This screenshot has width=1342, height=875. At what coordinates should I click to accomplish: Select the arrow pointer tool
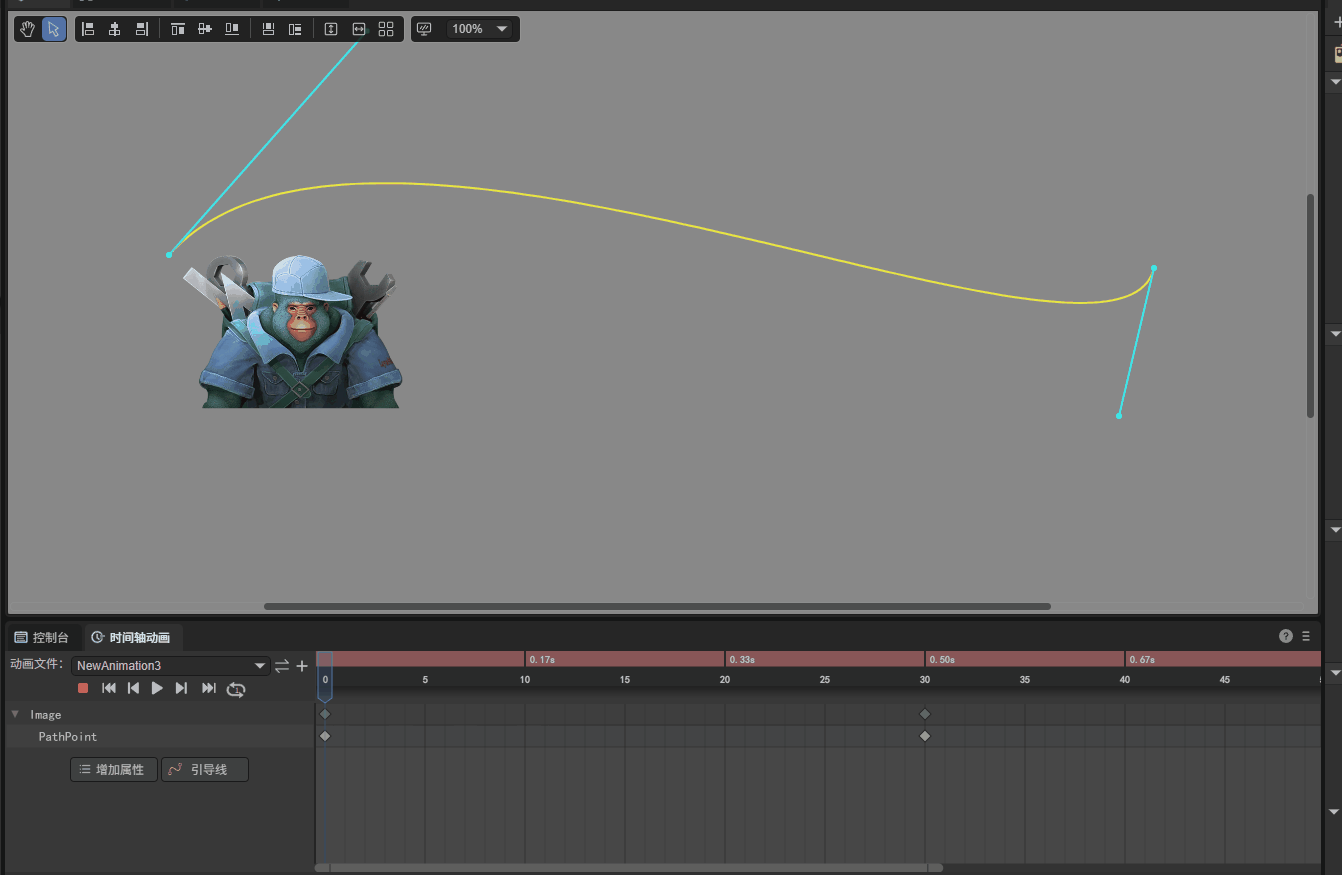54,29
